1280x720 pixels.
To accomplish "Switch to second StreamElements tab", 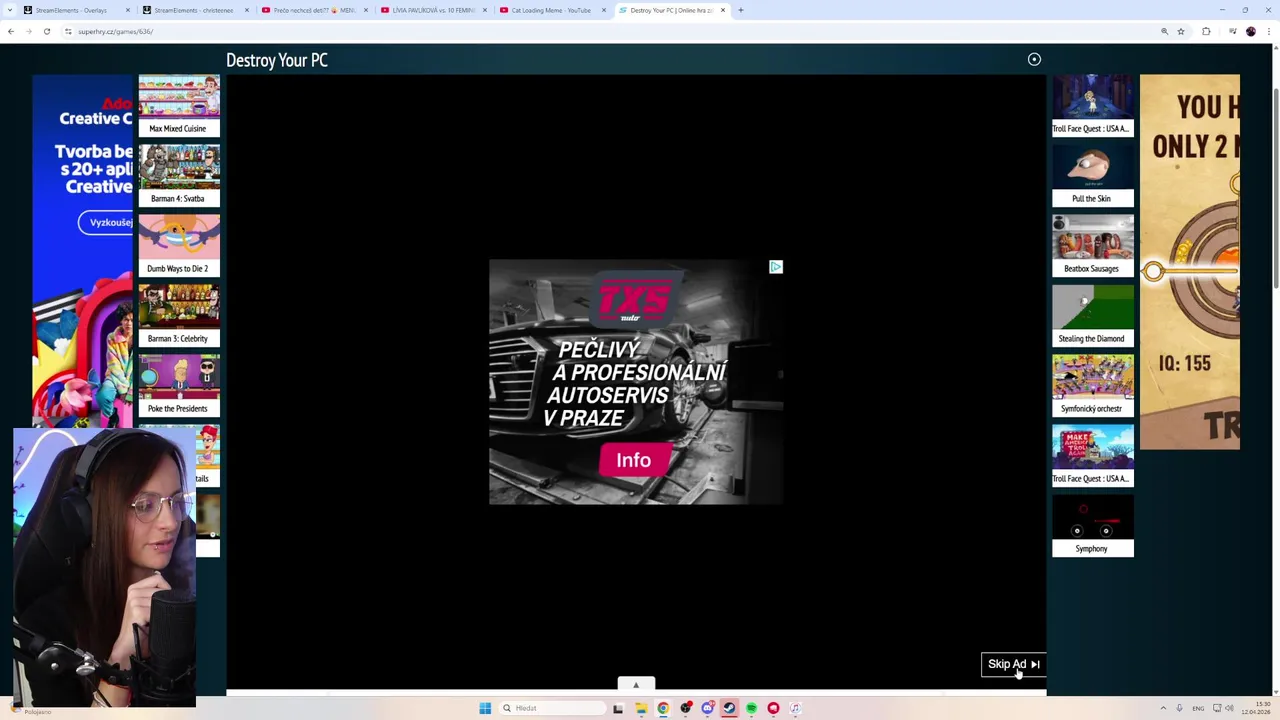I will pyautogui.click(x=194, y=10).
